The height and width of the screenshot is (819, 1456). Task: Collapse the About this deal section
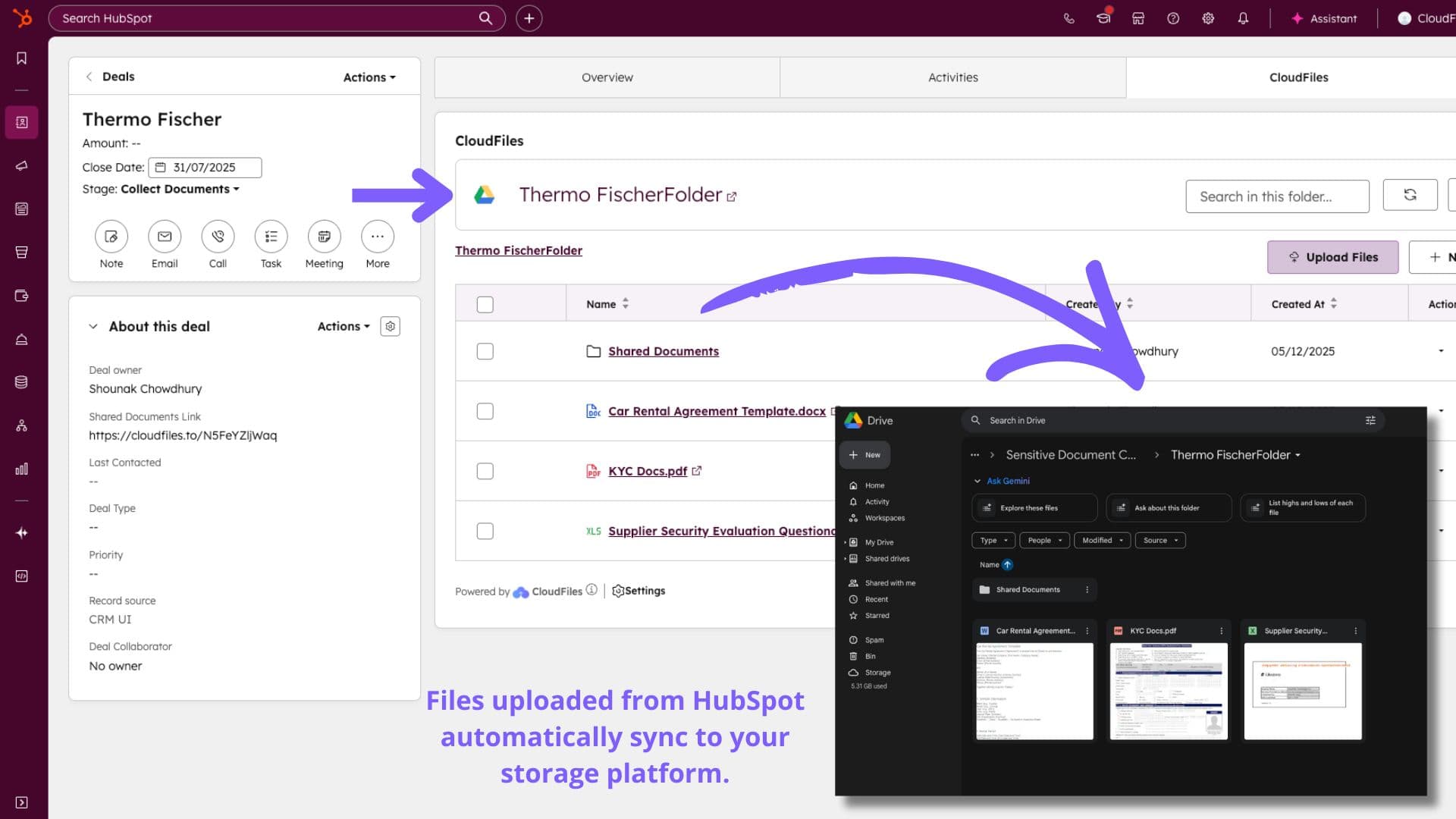[93, 326]
